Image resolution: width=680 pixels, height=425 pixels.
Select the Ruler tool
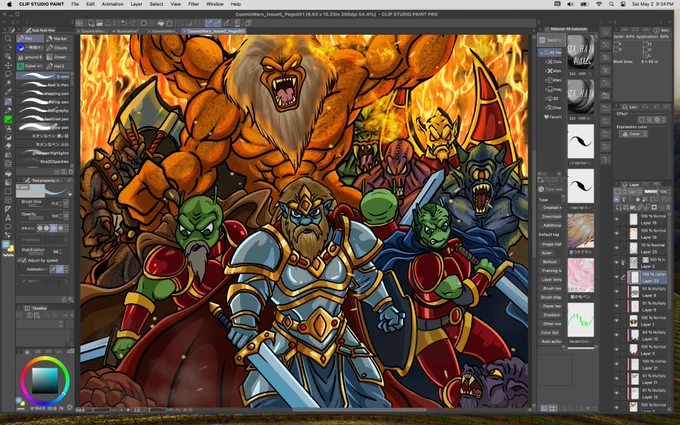point(8,209)
